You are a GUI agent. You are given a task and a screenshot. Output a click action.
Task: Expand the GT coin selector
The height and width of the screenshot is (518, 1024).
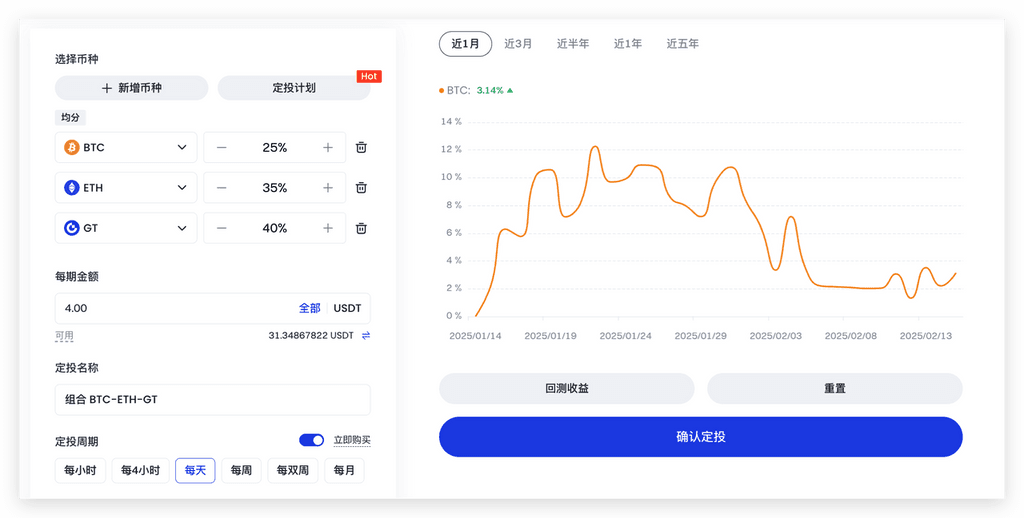(126, 228)
